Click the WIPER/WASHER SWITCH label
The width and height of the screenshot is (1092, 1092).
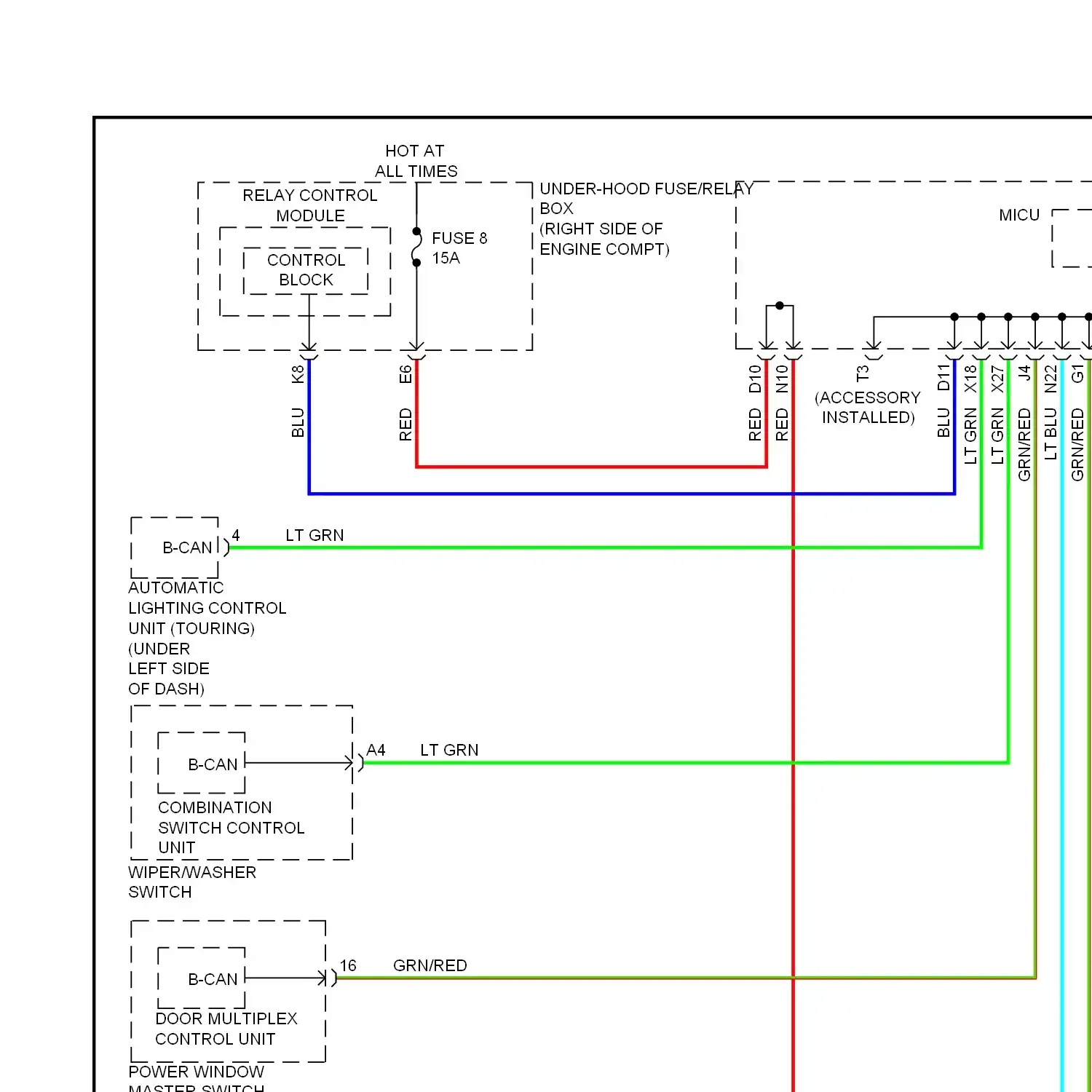tap(192, 882)
